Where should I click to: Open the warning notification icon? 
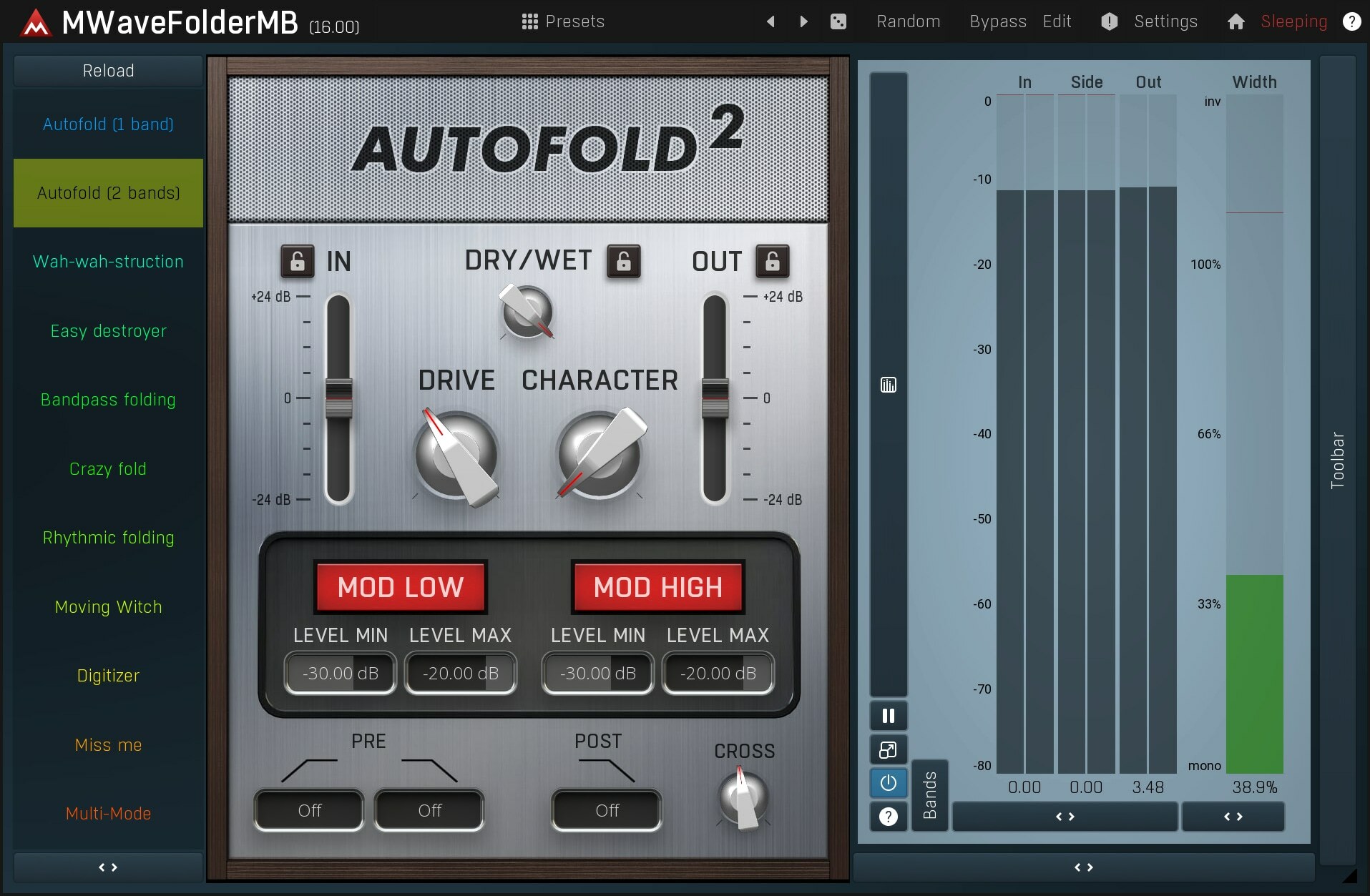(x=1108, y=21)
